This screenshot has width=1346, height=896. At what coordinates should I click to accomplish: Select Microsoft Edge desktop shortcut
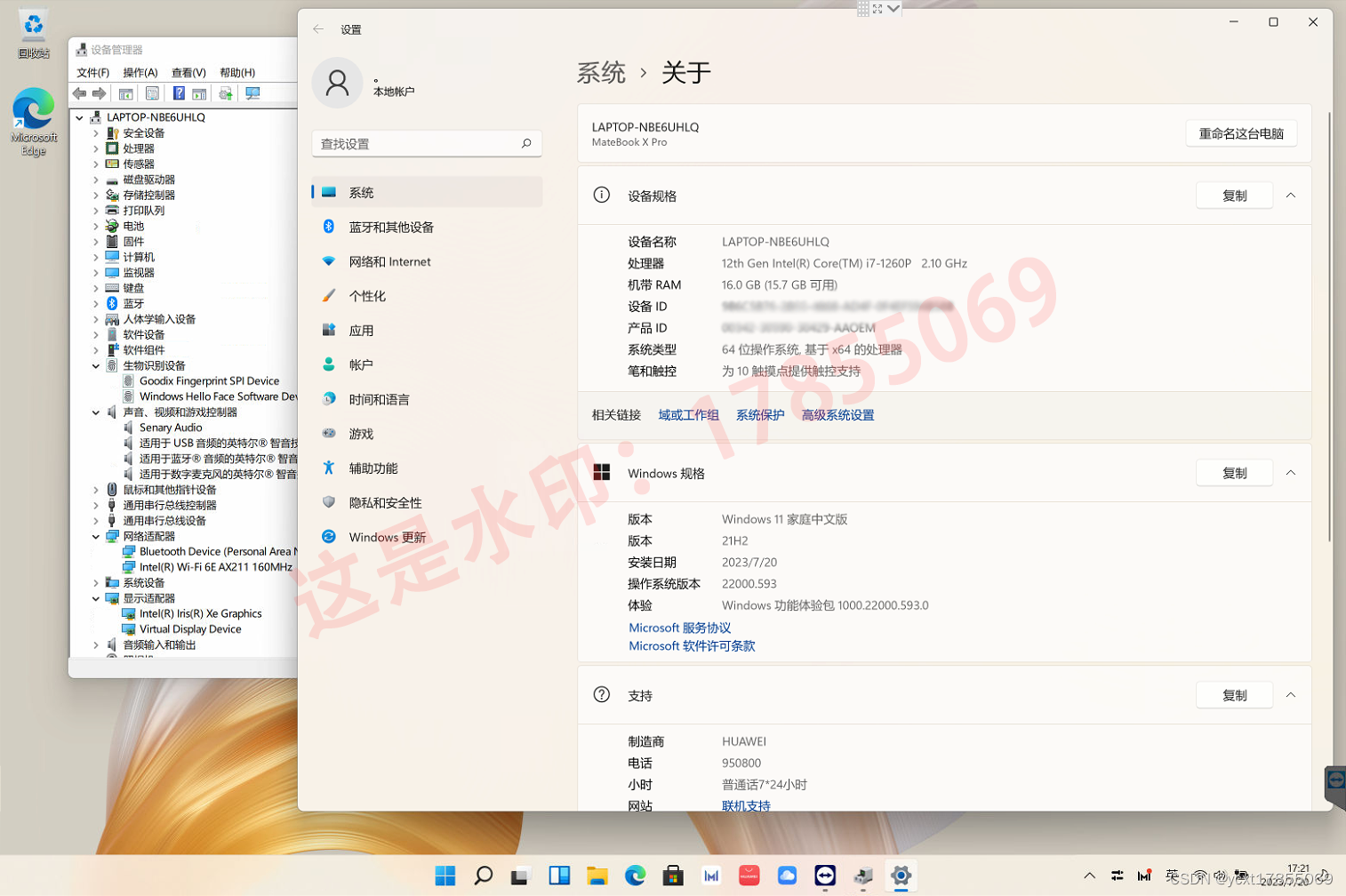tap(34, 122)
